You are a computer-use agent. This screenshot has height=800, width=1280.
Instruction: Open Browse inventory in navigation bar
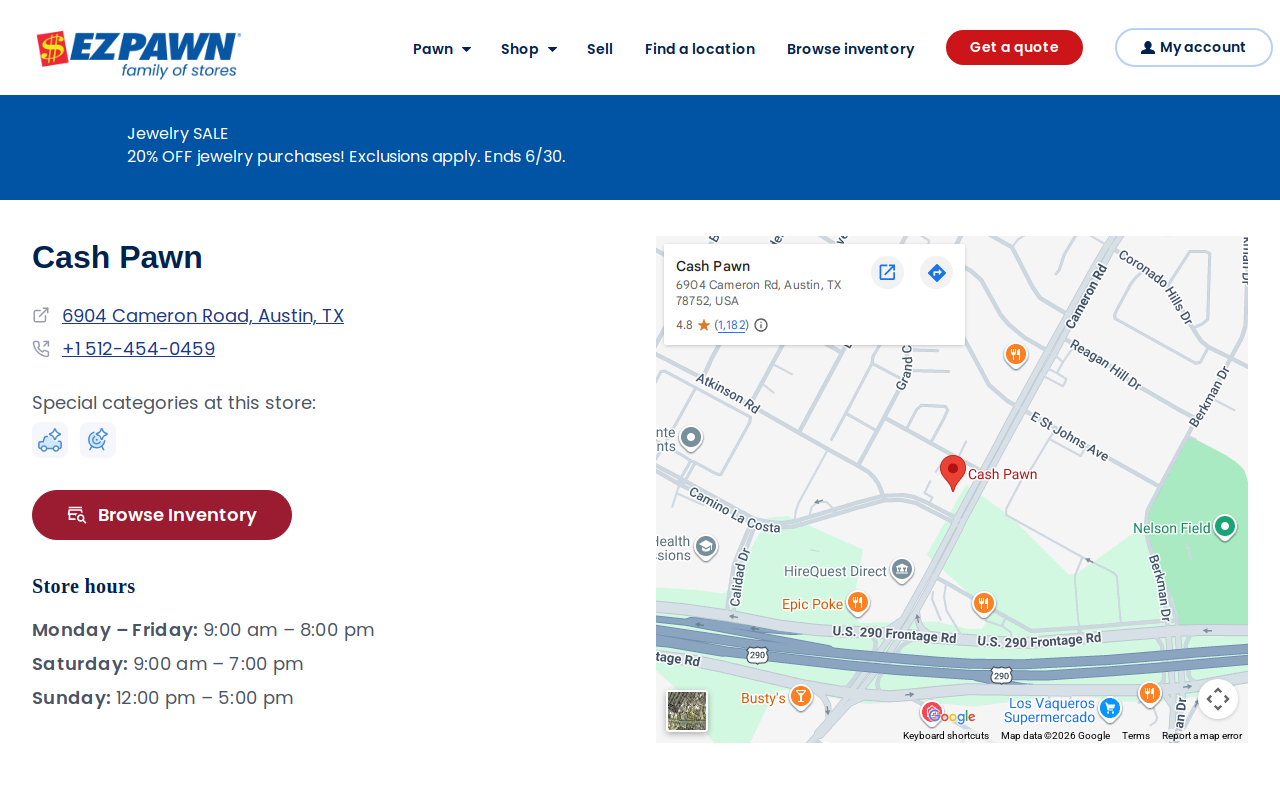tap(851, 49)
